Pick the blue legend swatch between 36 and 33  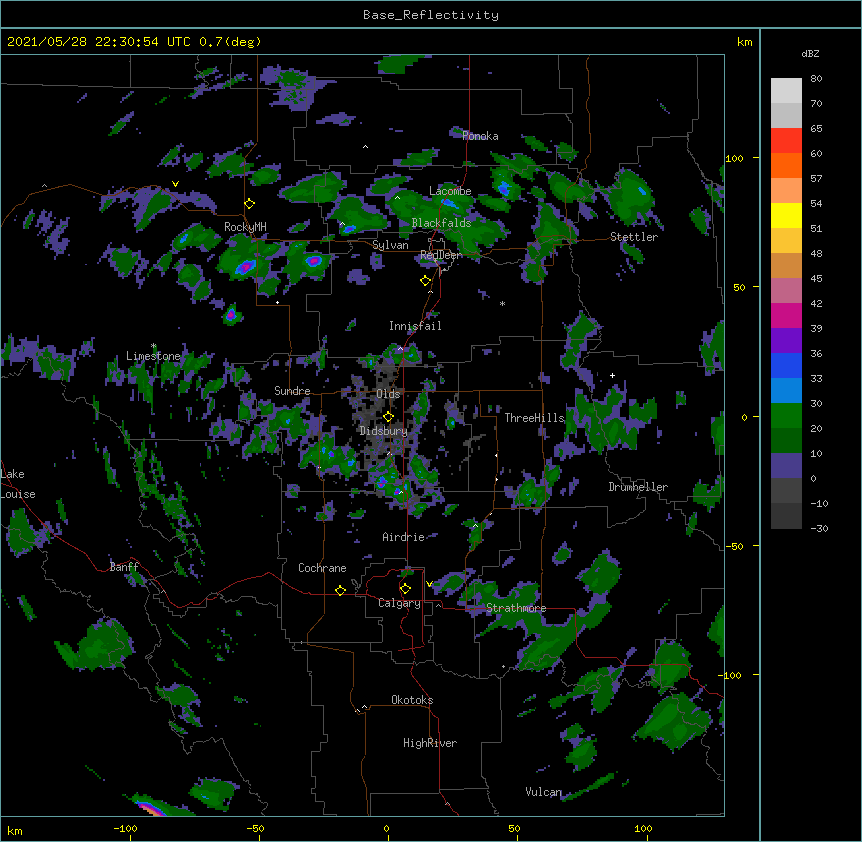[x=786, y=365]
